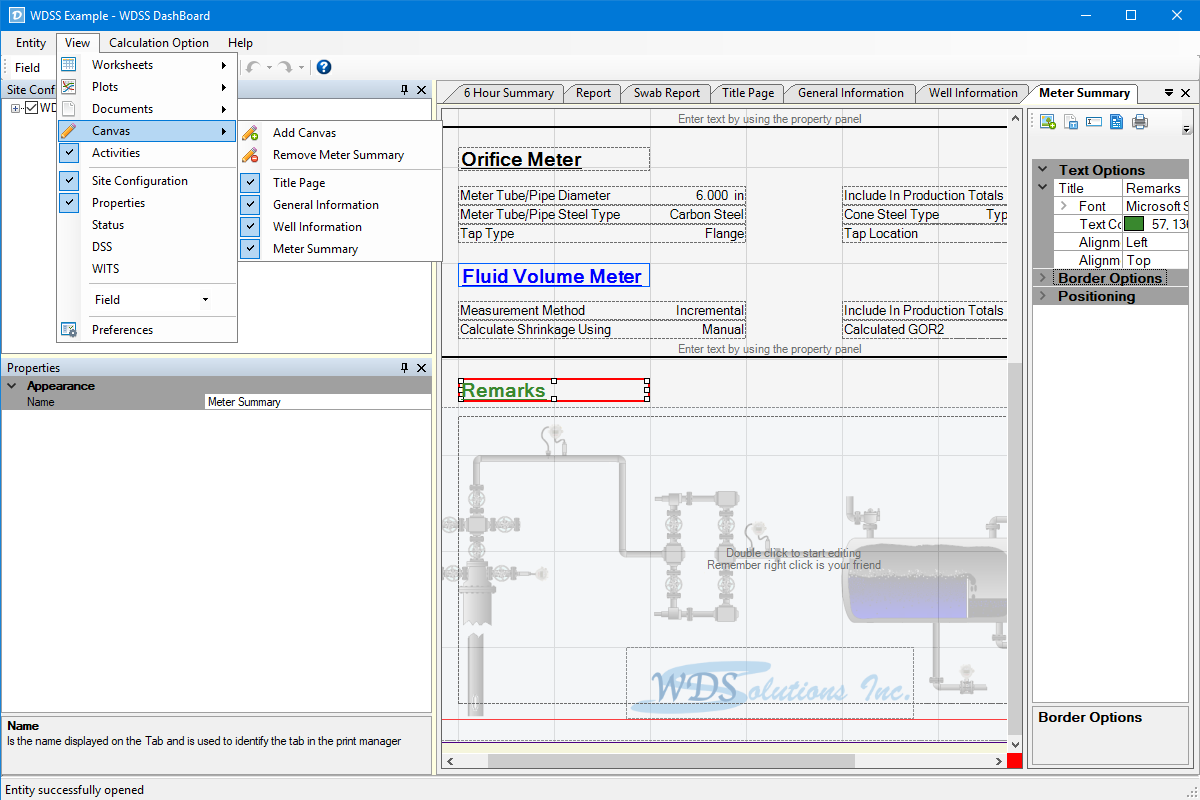The image size is (1200, 800).
Task: Click the Redo arrow in the toolbar
Action: pos(285,67)
